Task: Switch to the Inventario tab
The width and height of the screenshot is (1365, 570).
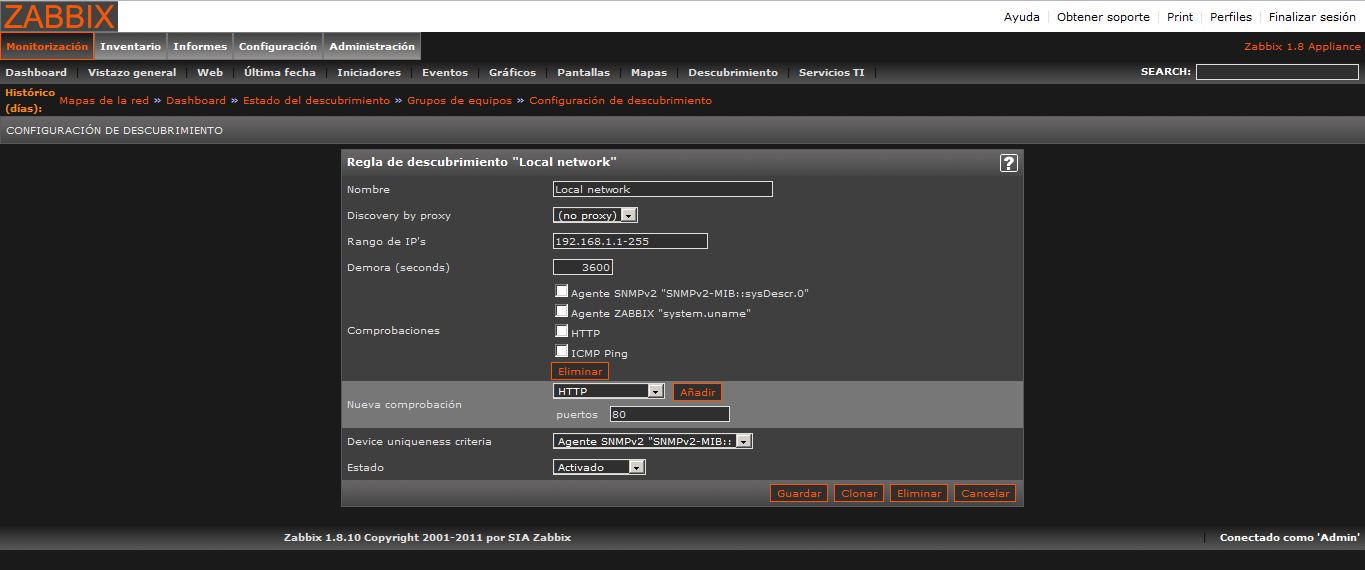Action: 130,47
